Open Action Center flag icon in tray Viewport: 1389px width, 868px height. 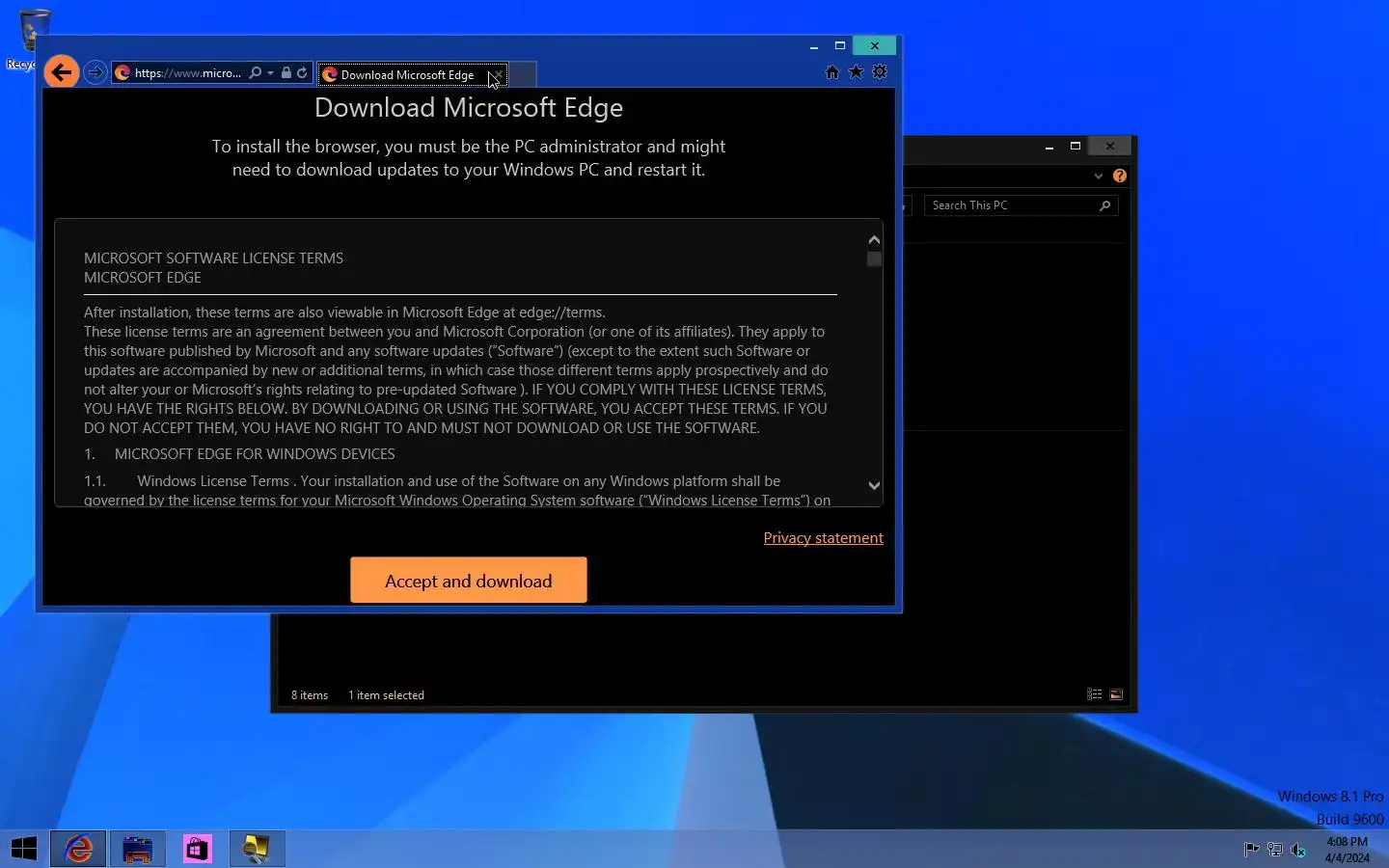(1251, 850)
